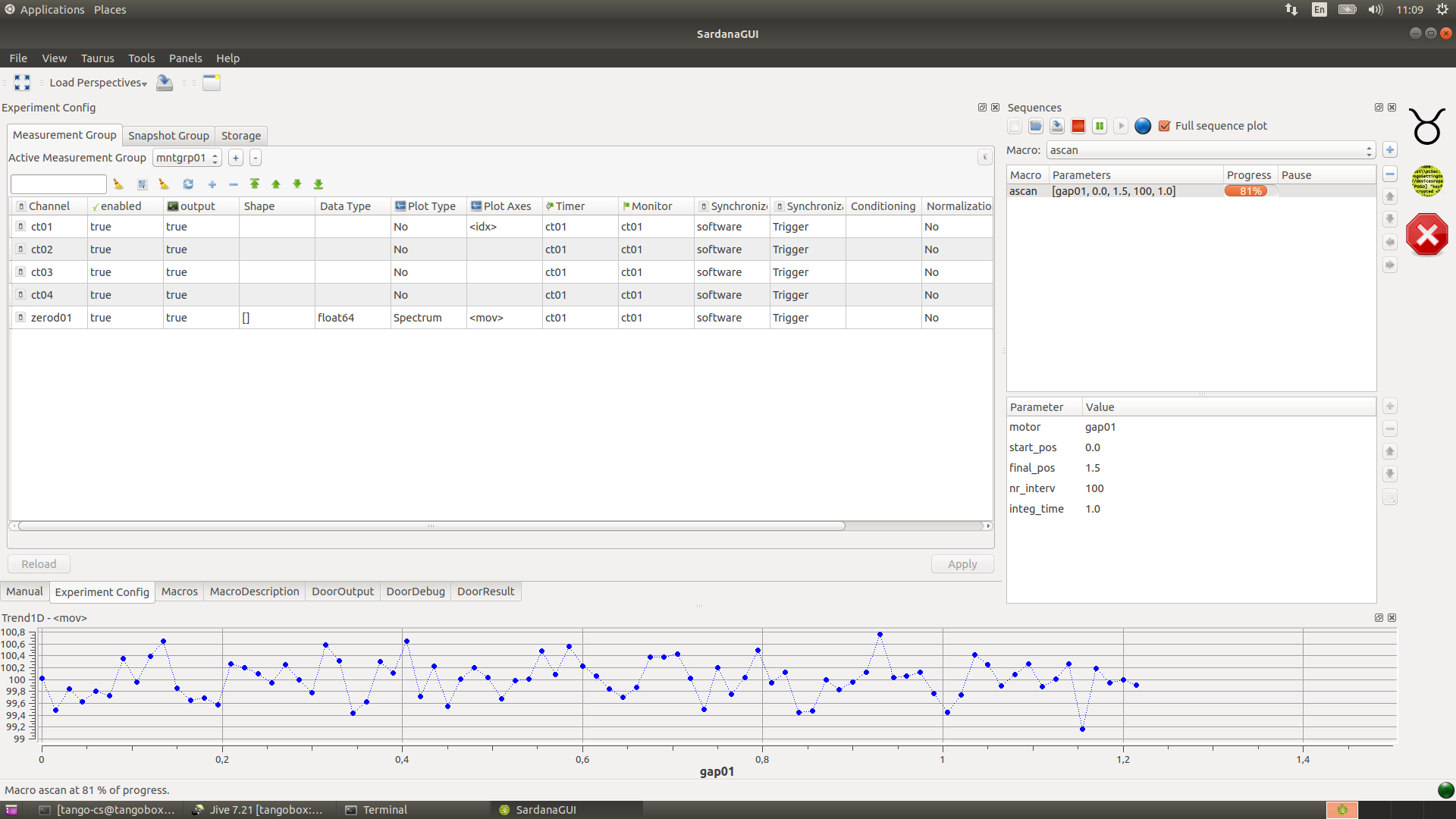The height and width of the screenshot is (819, 1456).
Task: Open the Macro selection combo box
Action: tap(1211, 150)
